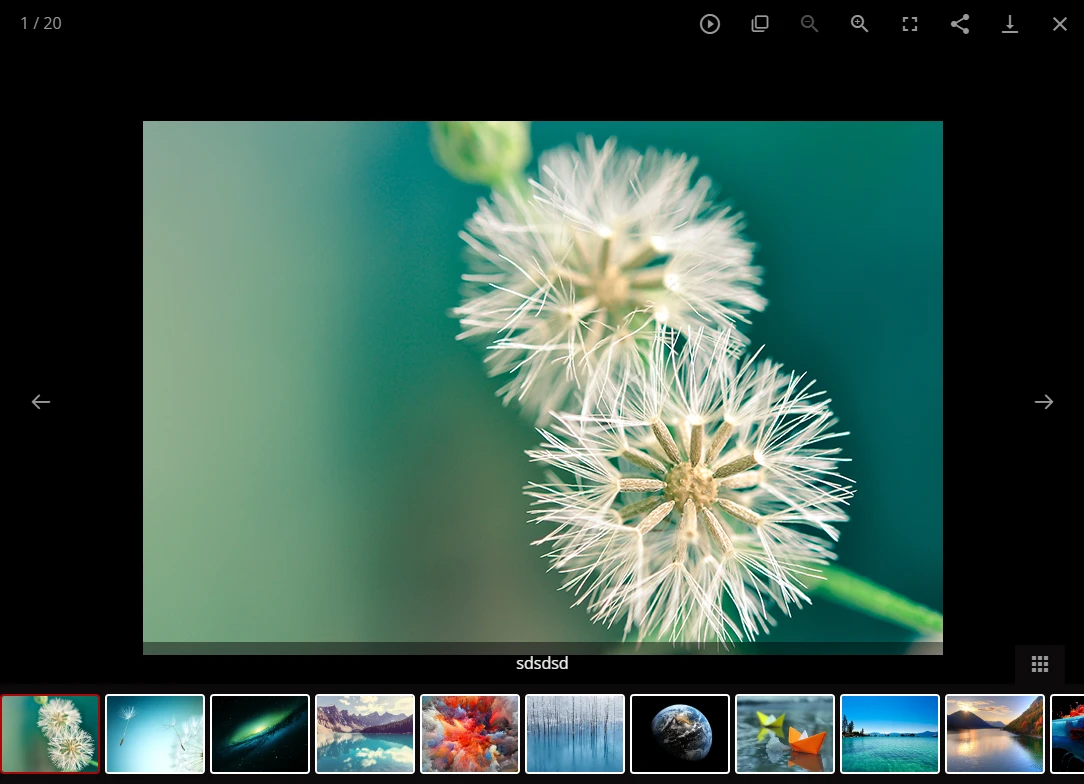The height and width of the screenshot is (784, 1084).
Task: Toggle fullscreen mode
Action: coord(910,24)
